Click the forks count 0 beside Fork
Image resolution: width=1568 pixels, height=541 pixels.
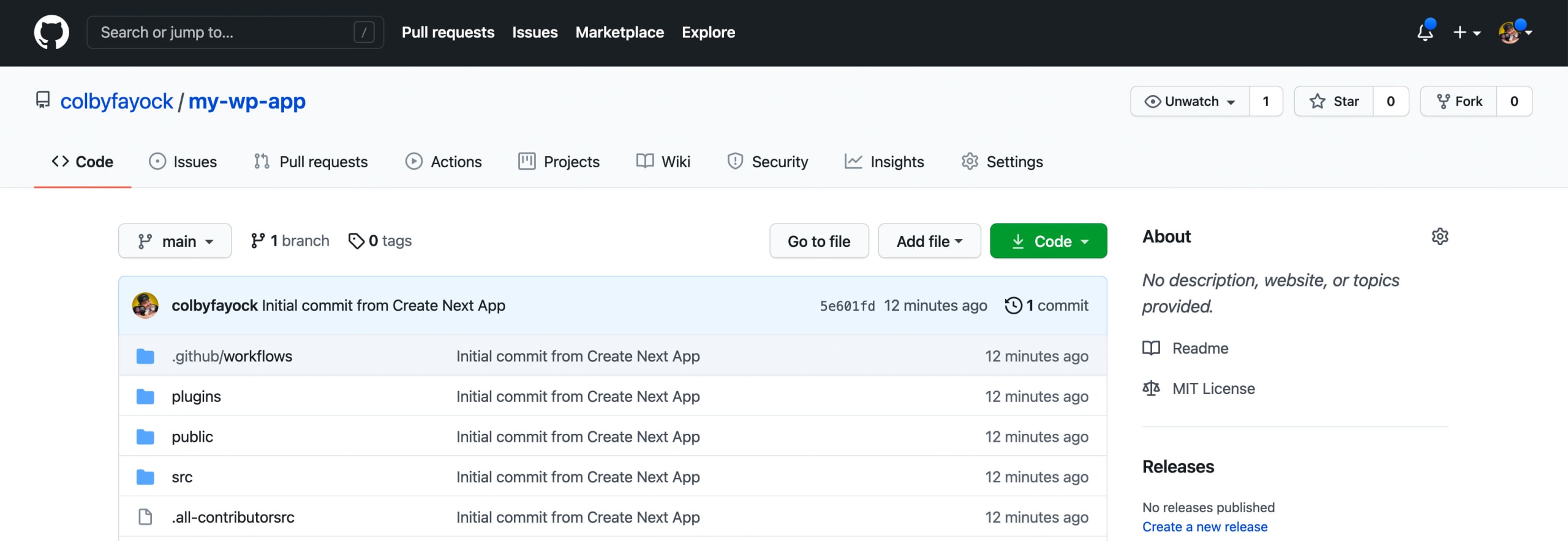click(x=1514, y=101)
